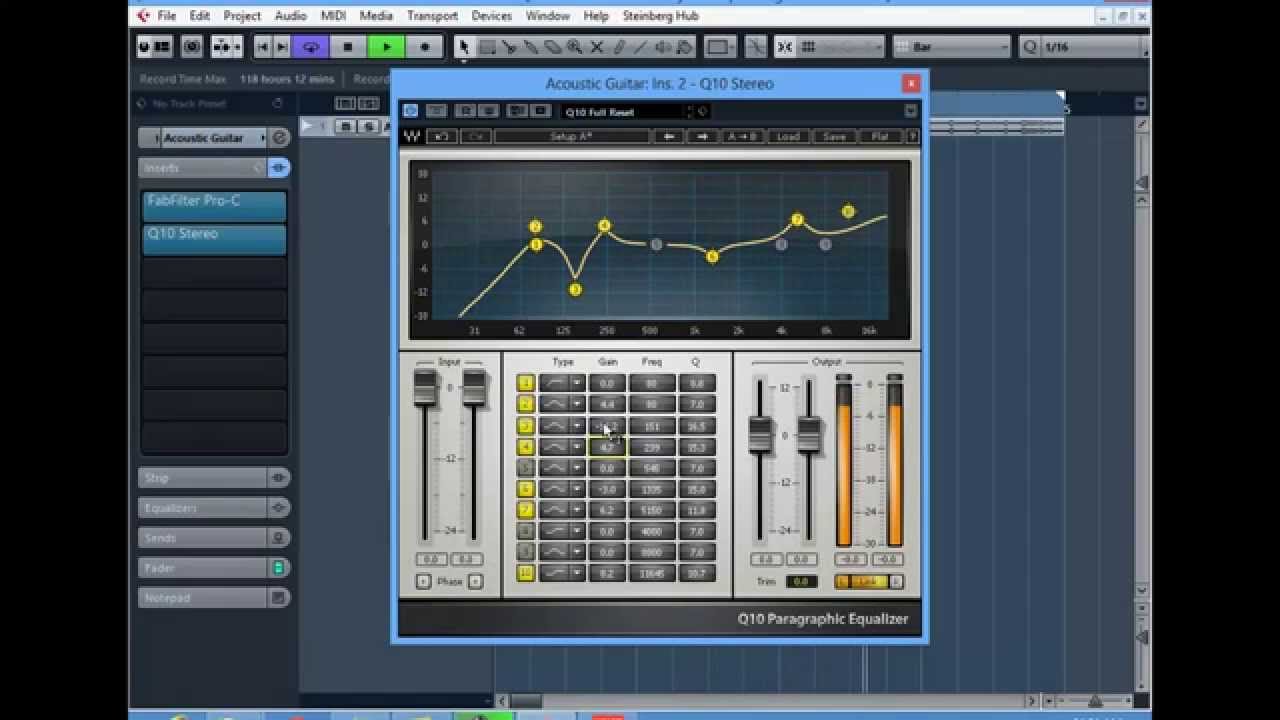This screenshot has height=720, width=1280.
Task: Open the Project menu
Action: tap(242, 16)
